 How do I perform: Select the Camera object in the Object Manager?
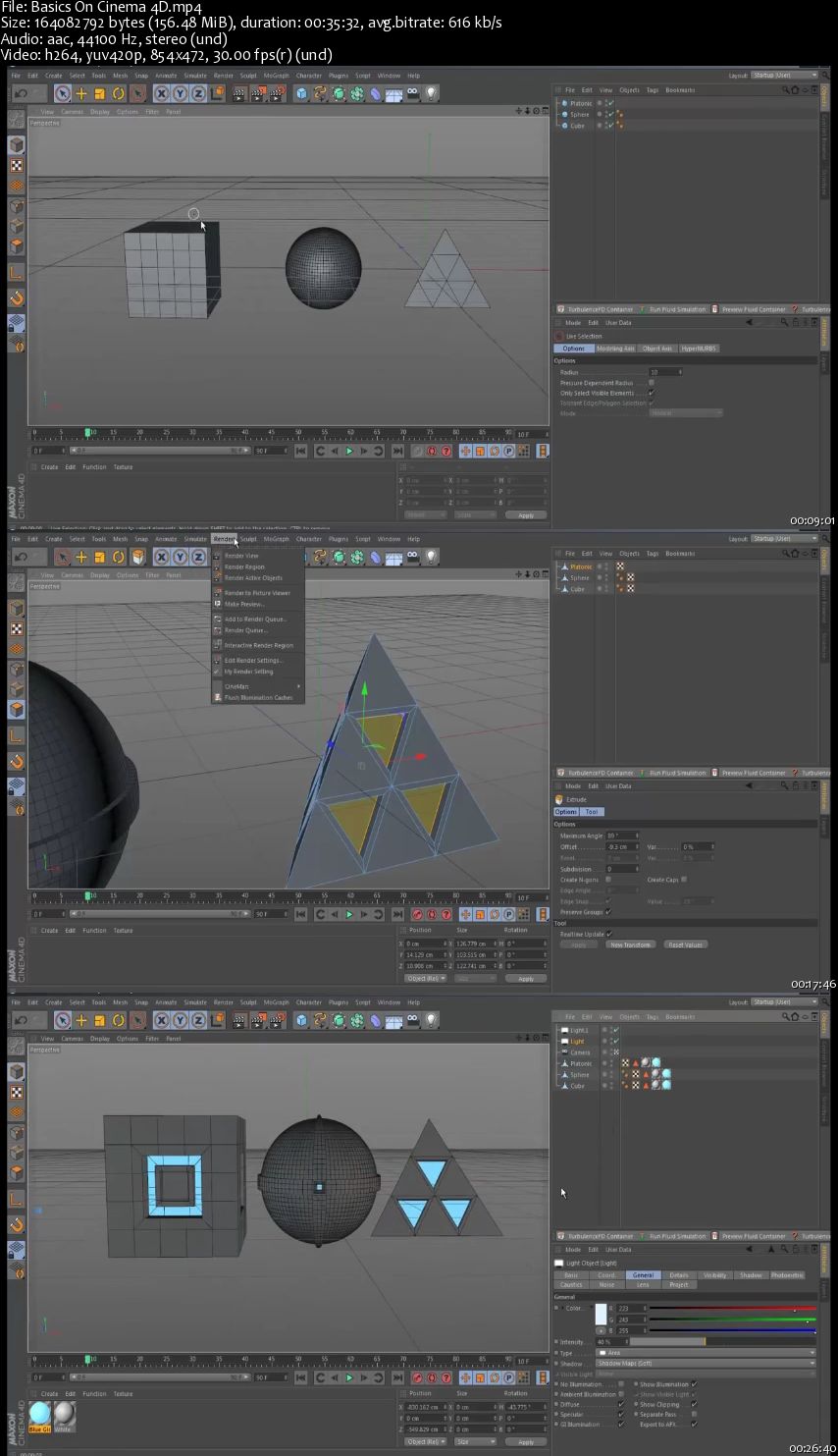580,1052
